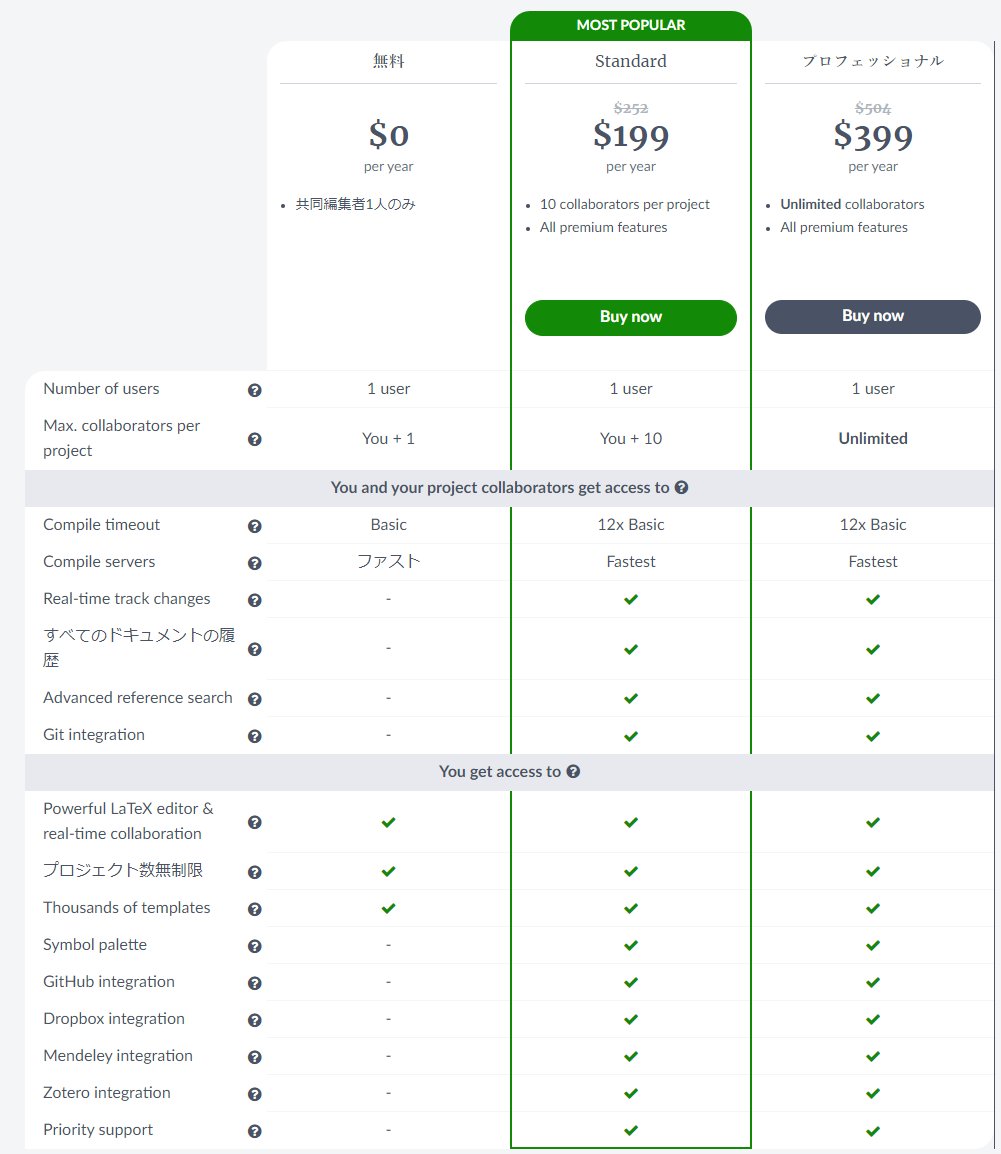Show help for Priority support

[x=255, y=1131]
